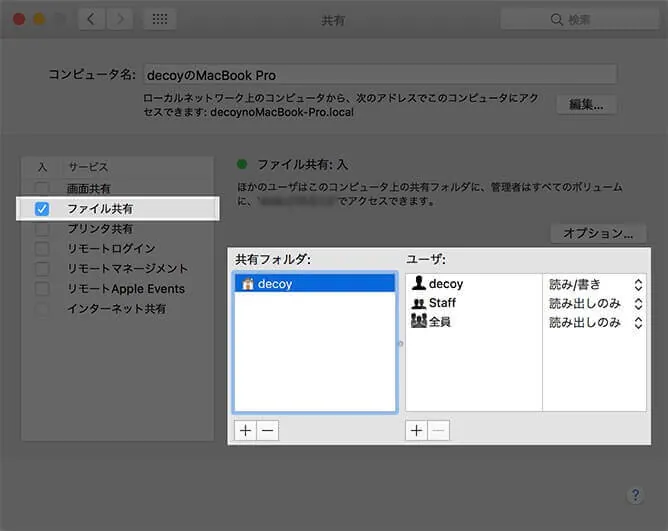The image size is (668, 531).
Task: Open permission dropdown for decoy user
Action: [638, 285]
